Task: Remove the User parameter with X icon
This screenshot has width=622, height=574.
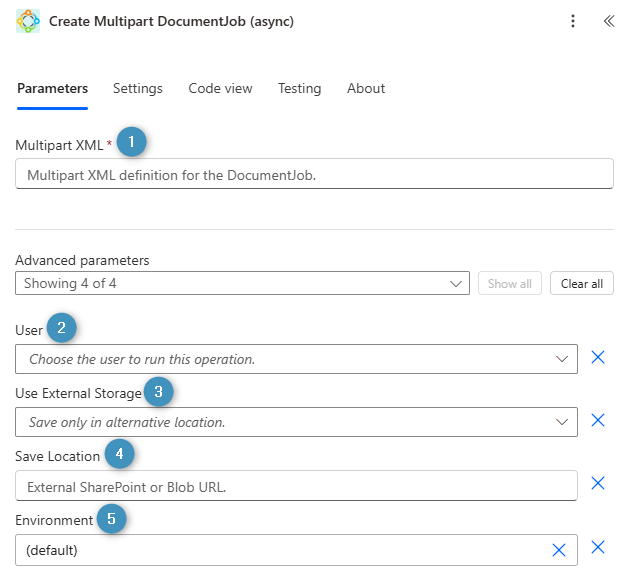Action: (x=598, y=357)
